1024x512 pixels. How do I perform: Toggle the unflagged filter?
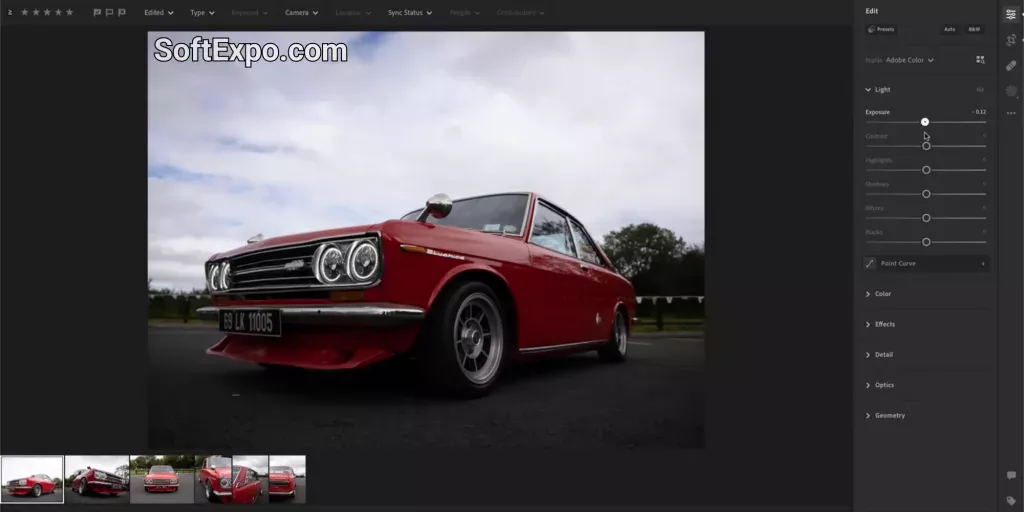[109, 12]
